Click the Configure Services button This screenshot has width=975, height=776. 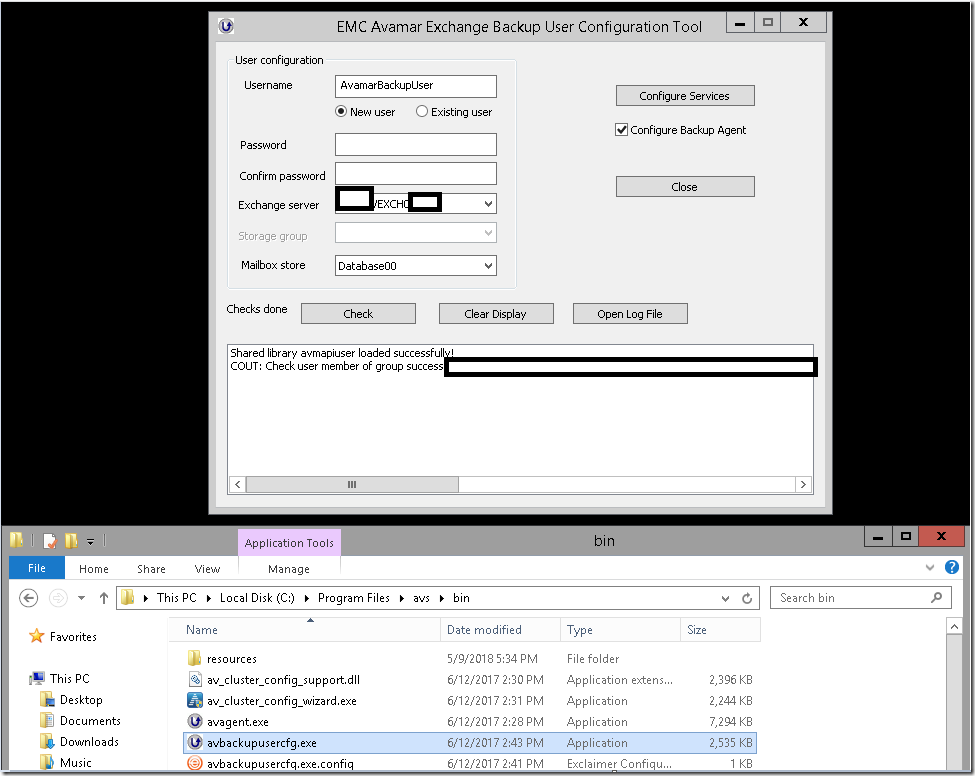point(685,96)
